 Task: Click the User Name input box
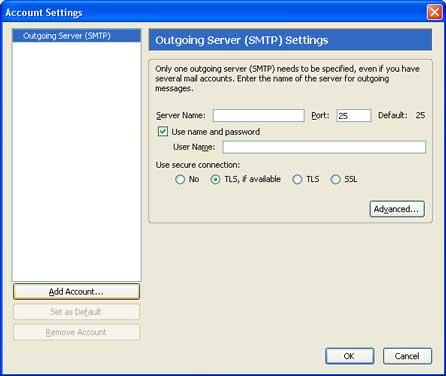[324, 147]
